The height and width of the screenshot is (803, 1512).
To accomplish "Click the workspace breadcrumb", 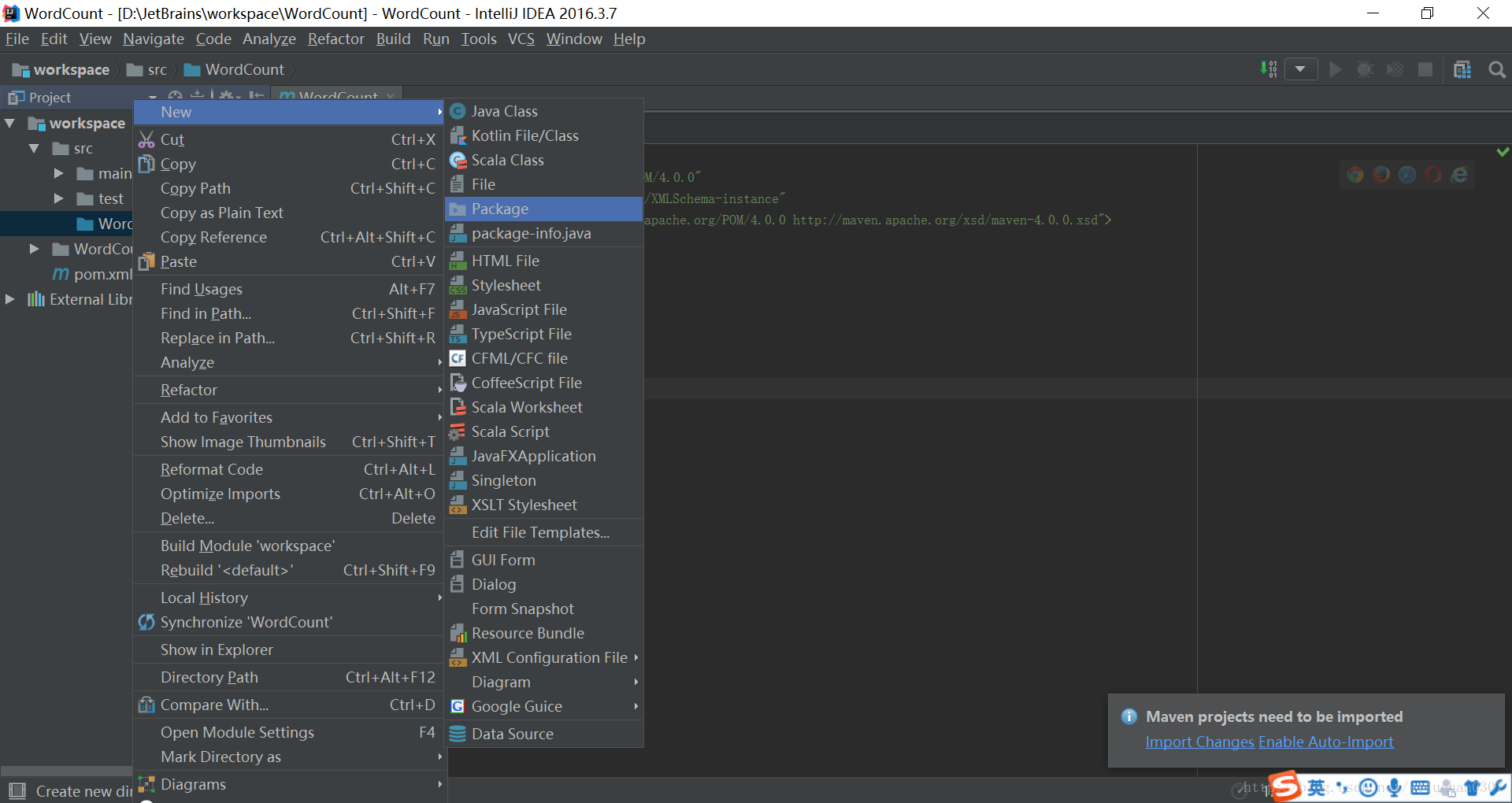I will 61,70.
